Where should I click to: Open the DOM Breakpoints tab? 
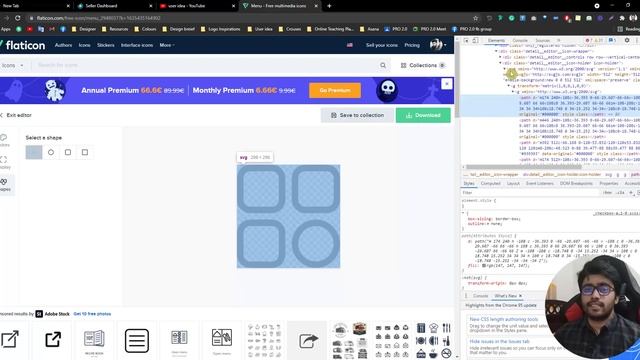click(x=576, y=183)
